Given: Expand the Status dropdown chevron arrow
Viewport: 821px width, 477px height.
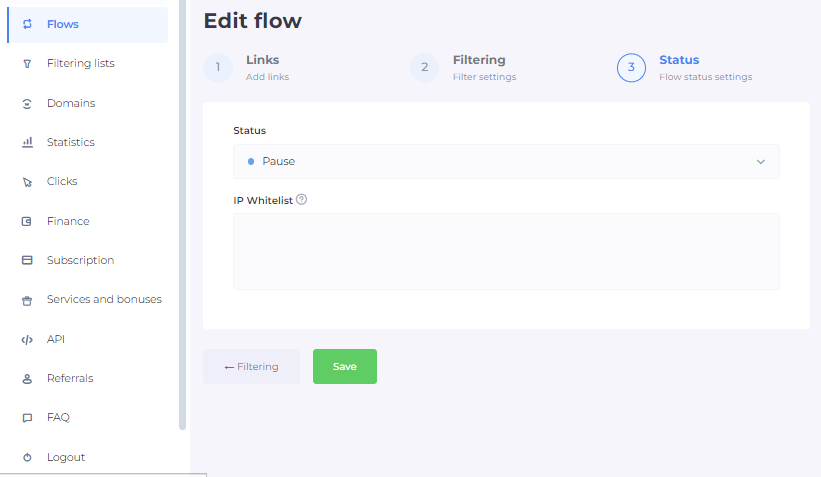Looking at the screenshot, I should 760,162.
